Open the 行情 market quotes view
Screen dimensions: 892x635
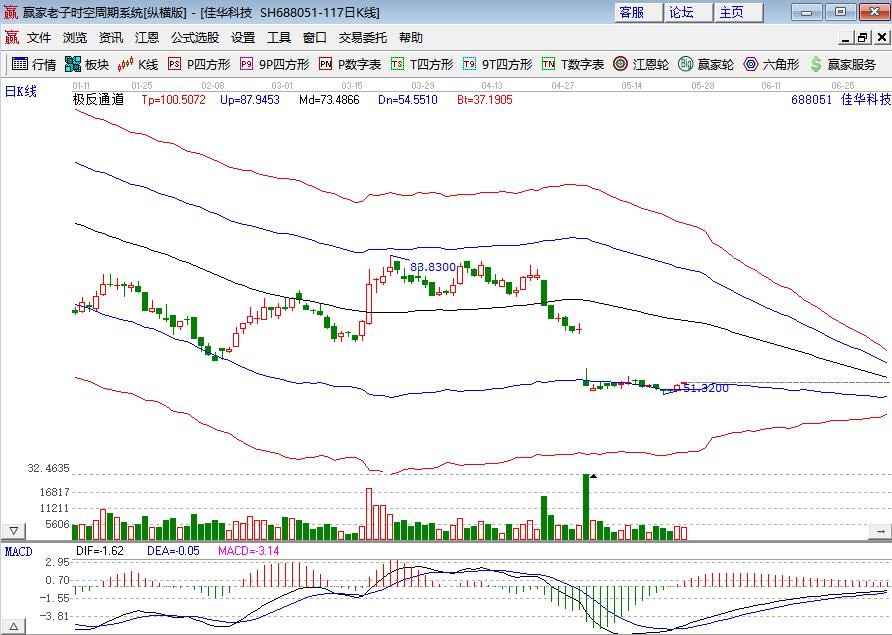pyautogui.click(x=34, y=64)
